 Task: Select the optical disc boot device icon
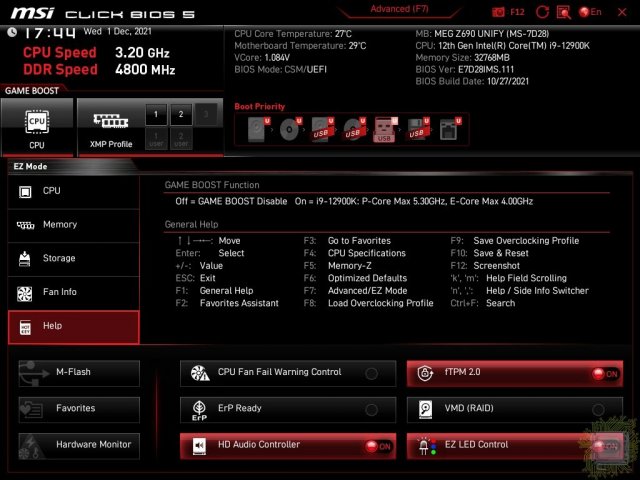[290, 130]
